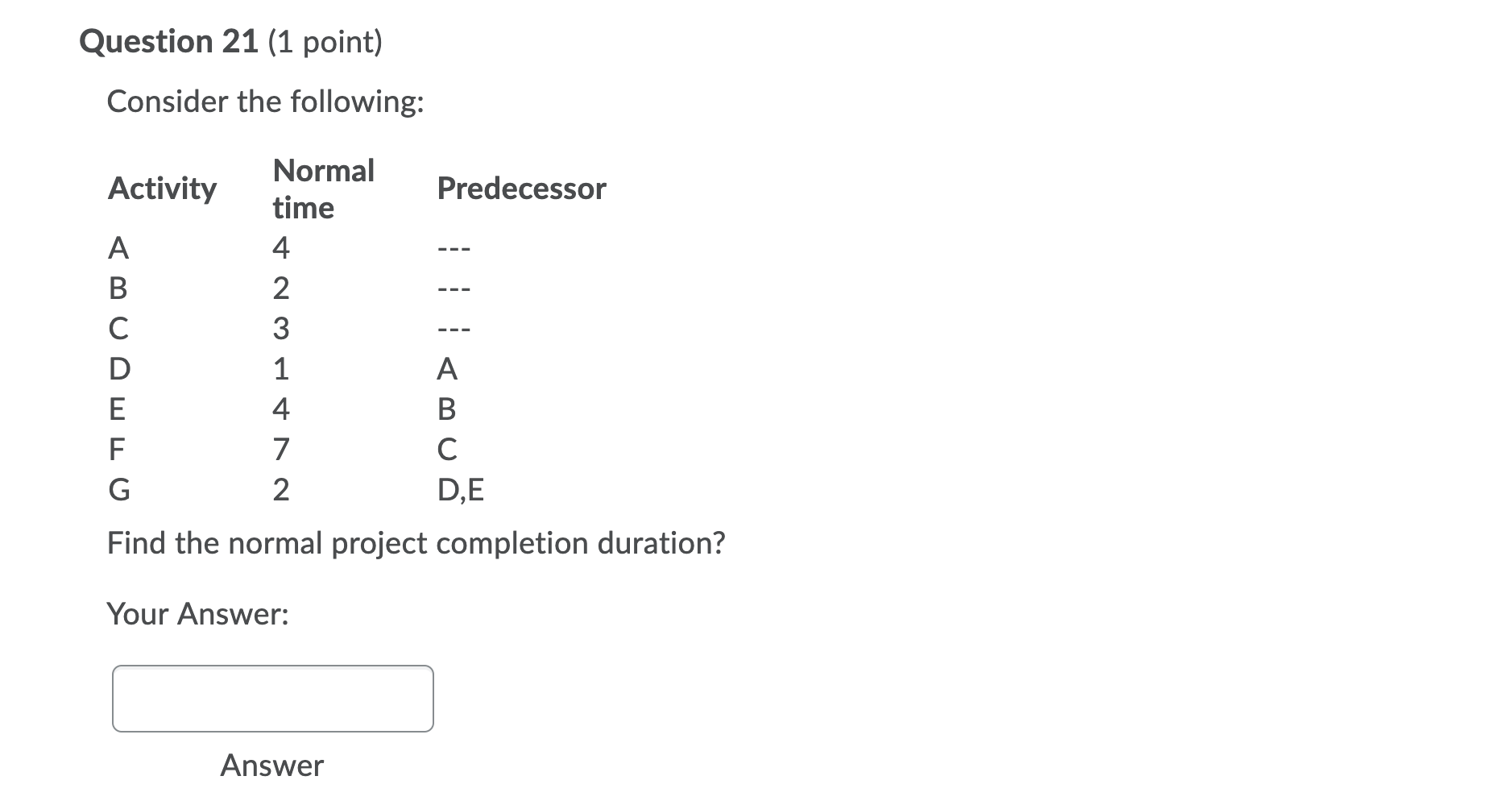Select the Predecessor column header
This screenshot has width=1512, height=801.
520,189
